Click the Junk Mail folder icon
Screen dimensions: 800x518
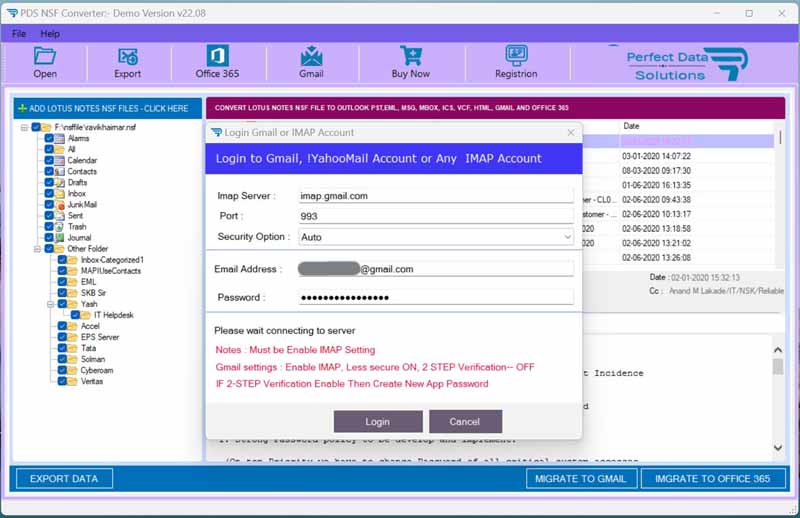(x=60, y=205)
